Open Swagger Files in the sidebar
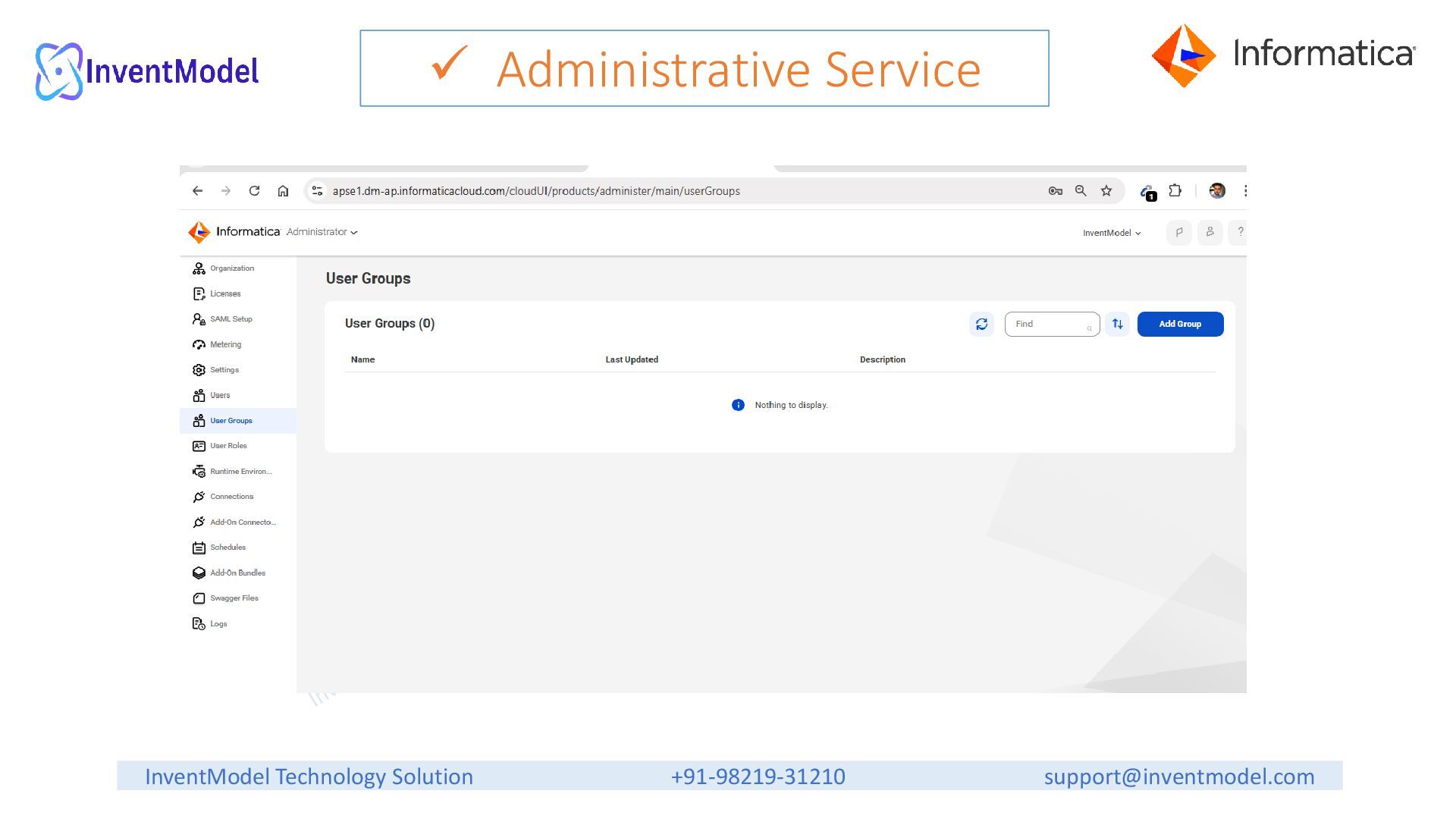Viewport: 1456px width, 819px height. (238, 598)
